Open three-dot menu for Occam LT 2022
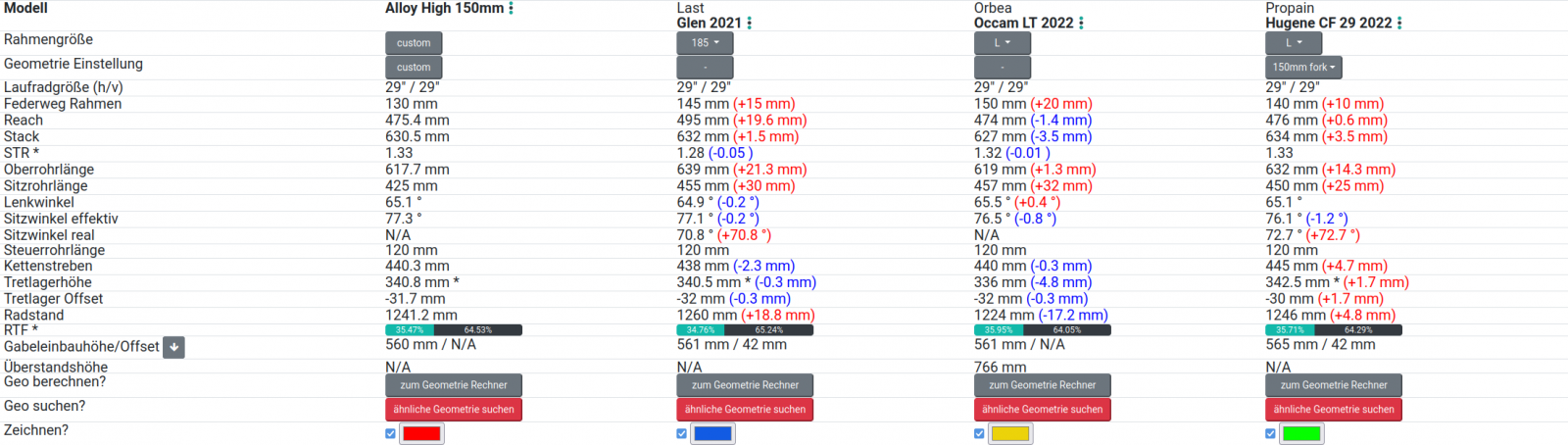 pos(1081,24)
